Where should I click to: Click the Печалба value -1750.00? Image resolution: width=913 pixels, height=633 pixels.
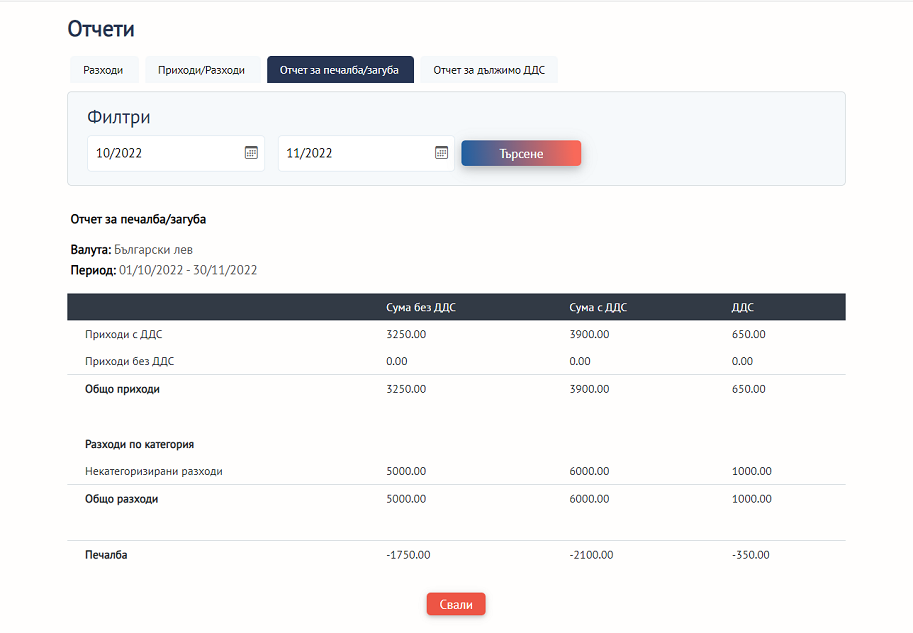coord(408,554)
